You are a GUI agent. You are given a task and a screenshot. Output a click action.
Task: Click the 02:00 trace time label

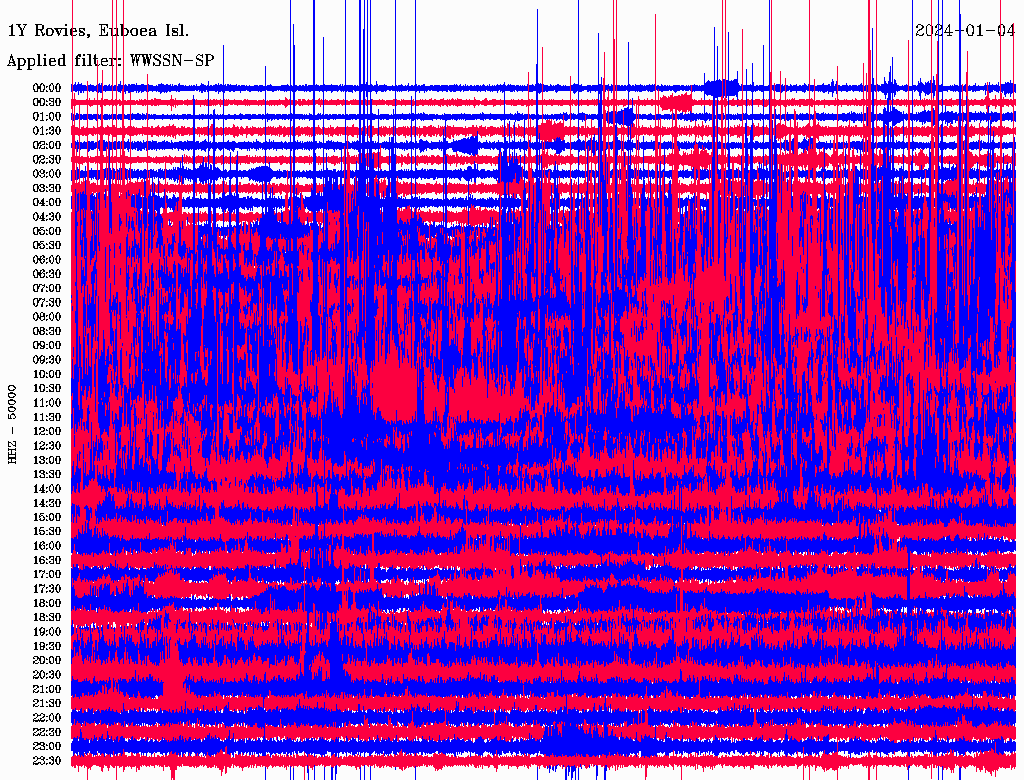click(x=47, y=145)
